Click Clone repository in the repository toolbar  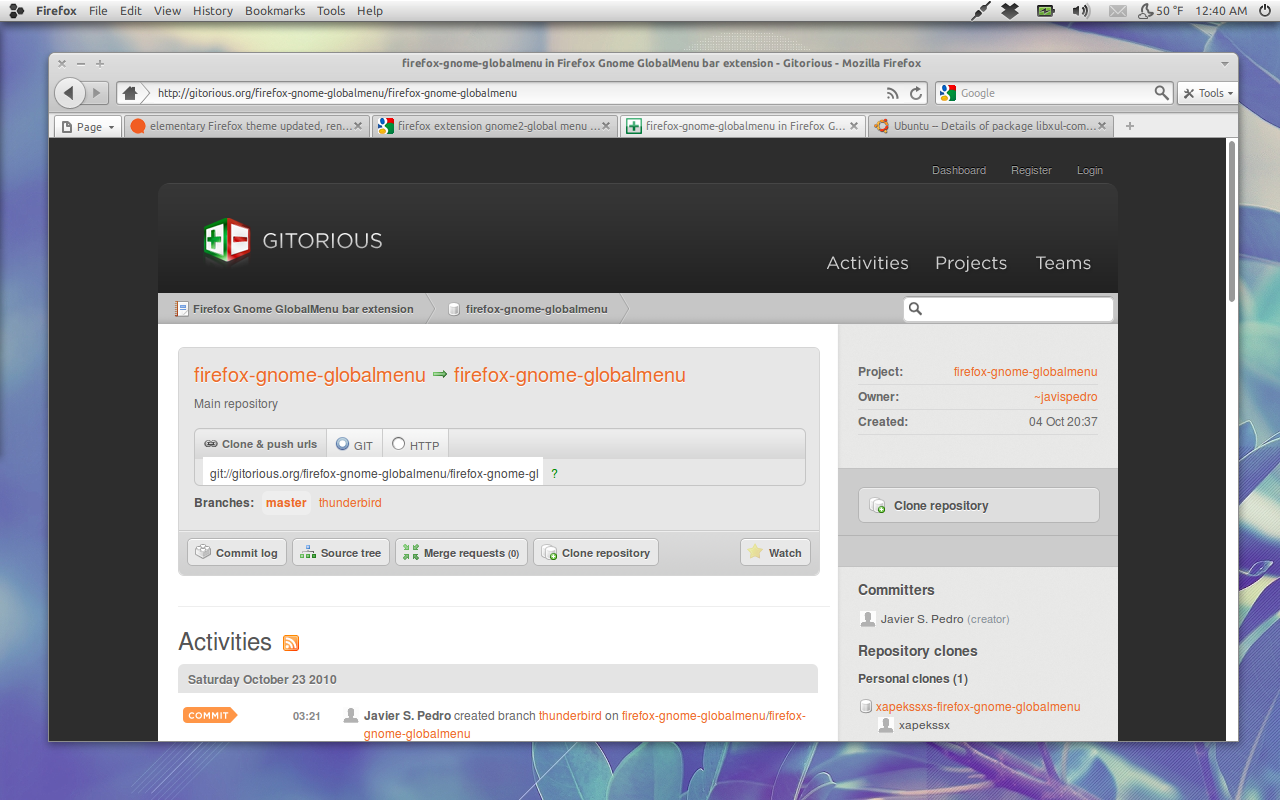(596, 553)
